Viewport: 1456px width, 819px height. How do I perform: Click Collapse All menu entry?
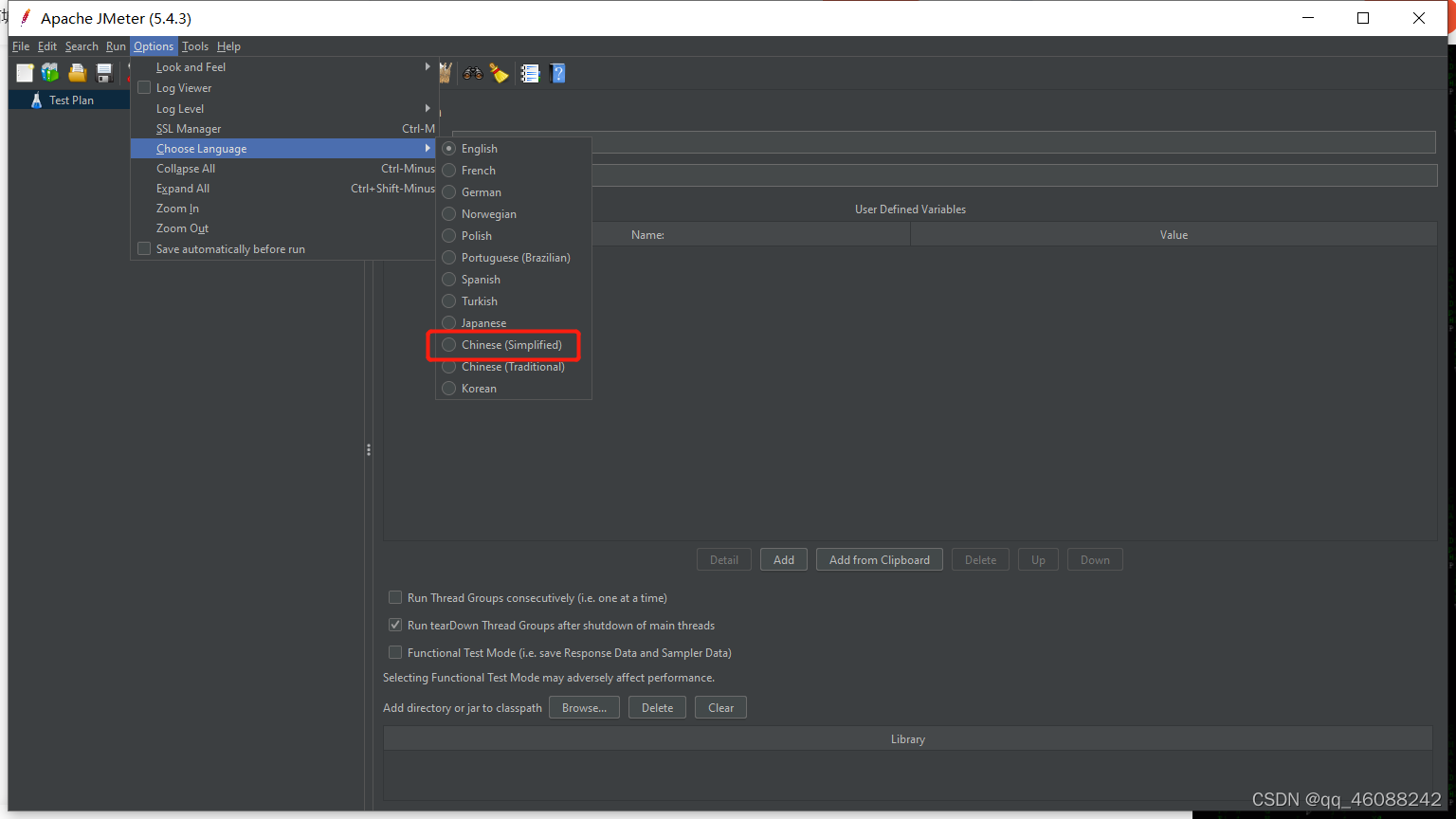click(284, 169)
